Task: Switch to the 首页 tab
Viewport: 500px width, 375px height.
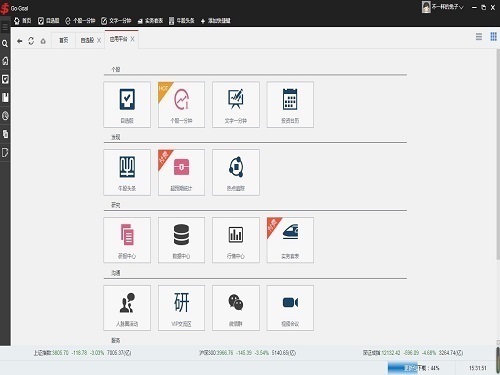Action: click(x=63, y=40)
